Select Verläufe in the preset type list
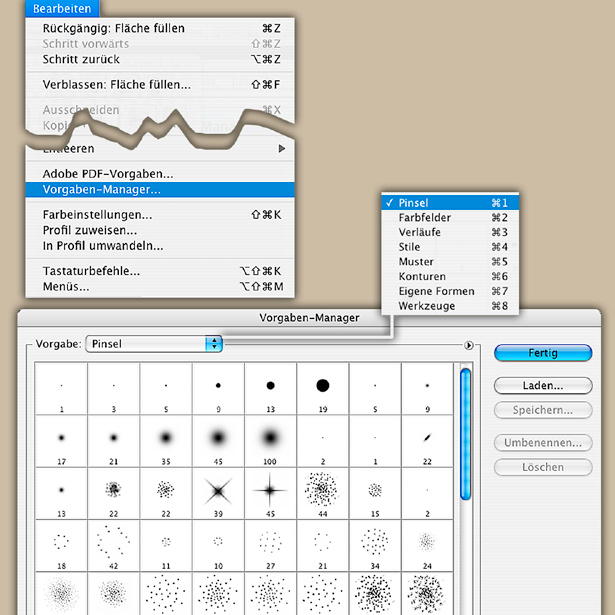The image size is (615, 615). point(450,232)
